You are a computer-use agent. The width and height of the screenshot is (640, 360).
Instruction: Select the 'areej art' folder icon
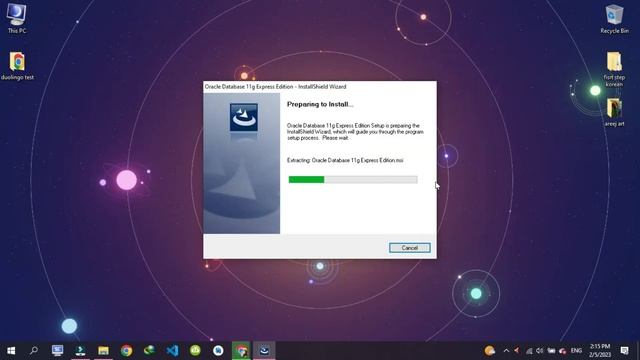614,112
